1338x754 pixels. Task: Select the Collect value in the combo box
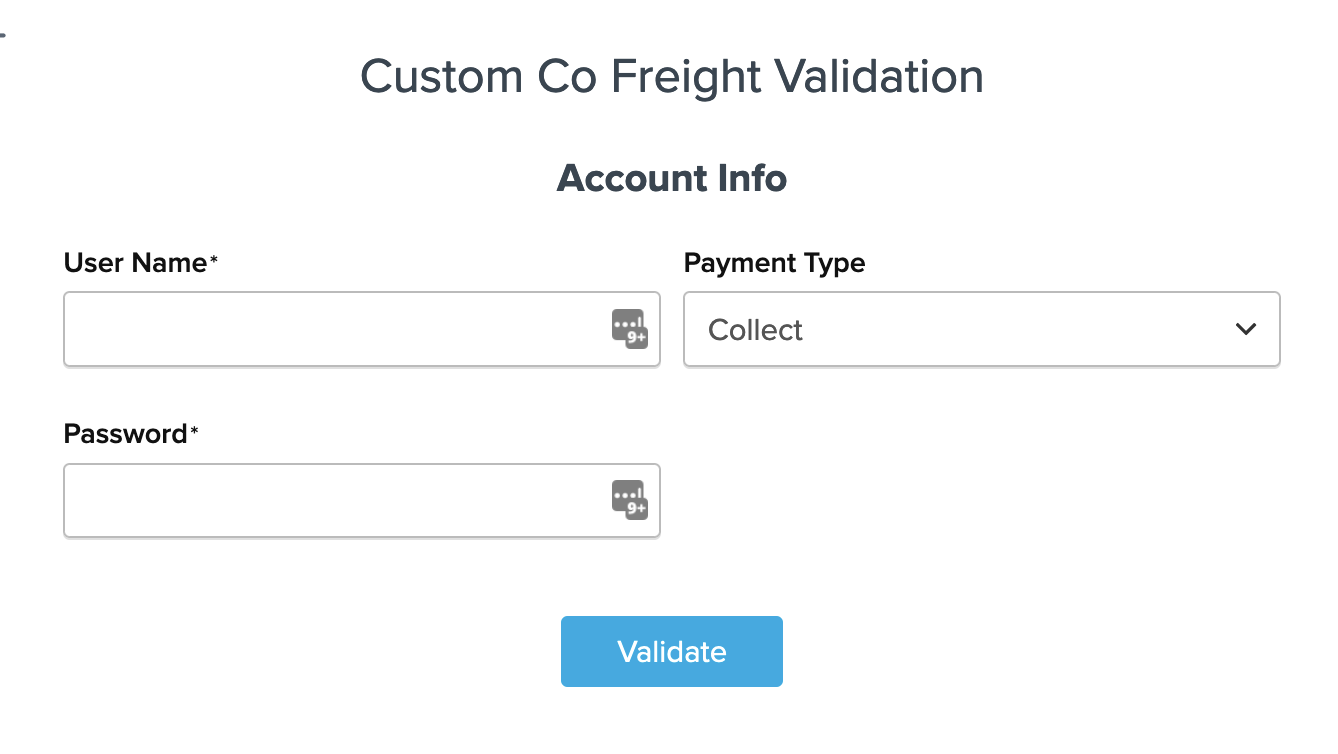(756, 330)
